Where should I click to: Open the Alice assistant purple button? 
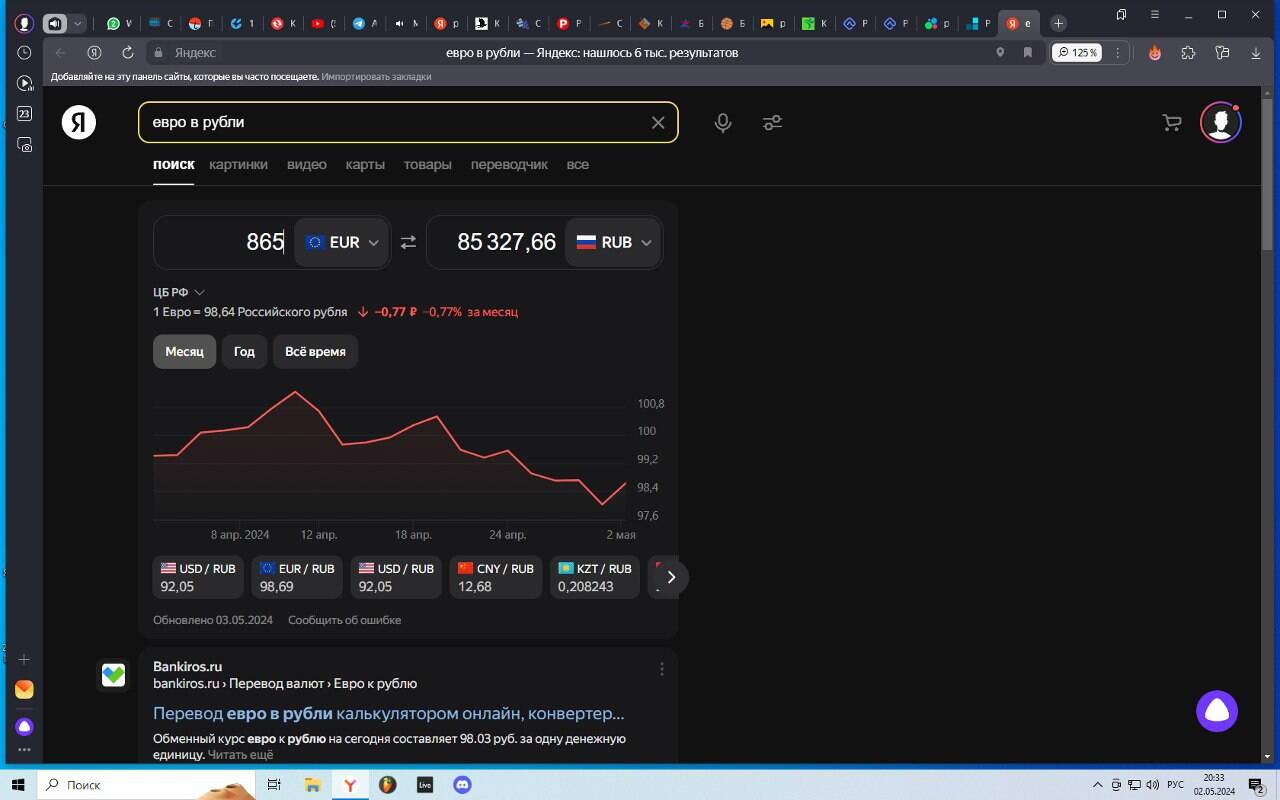1217,711
